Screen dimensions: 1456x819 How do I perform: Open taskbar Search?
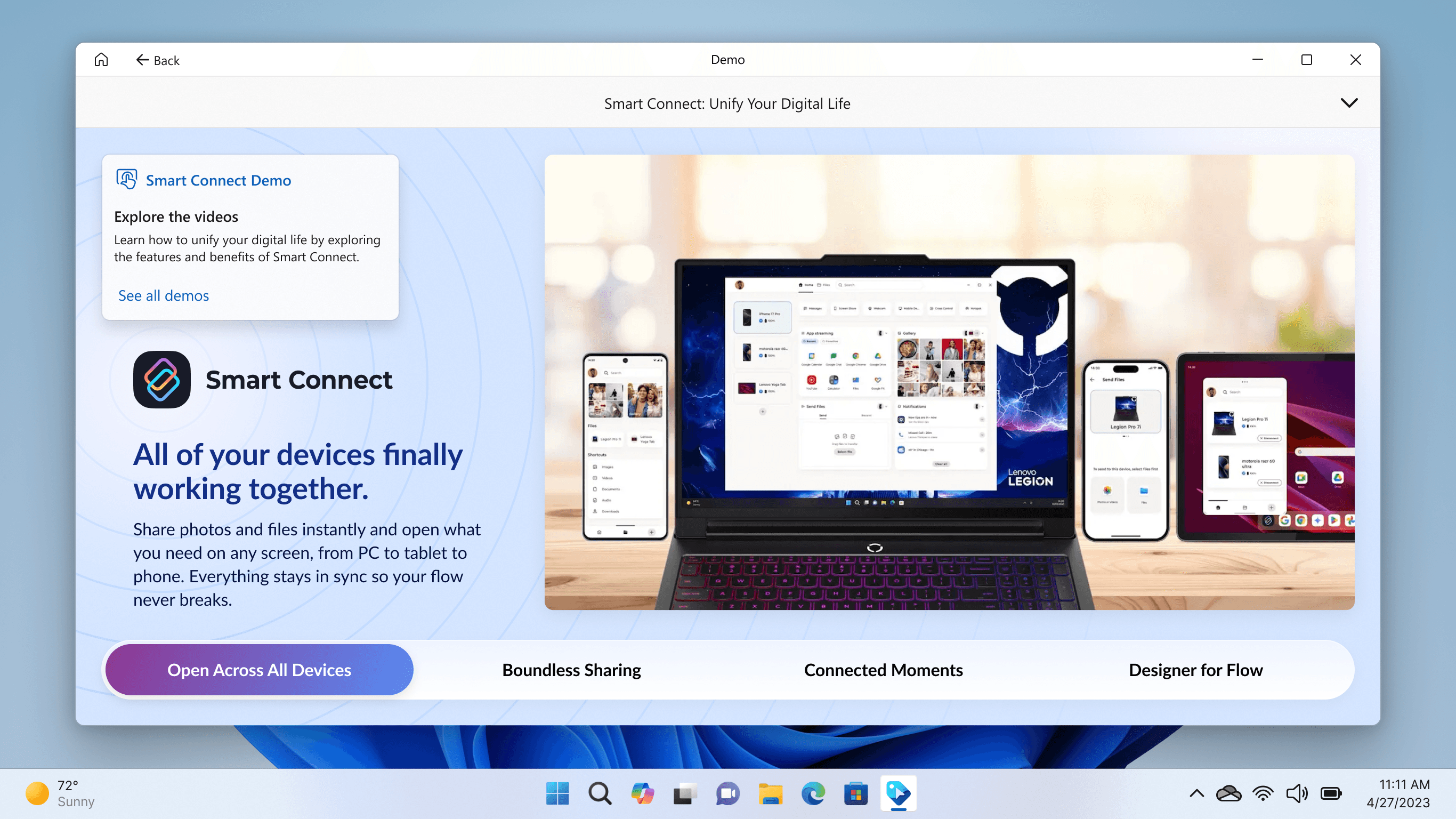point(600,793)
